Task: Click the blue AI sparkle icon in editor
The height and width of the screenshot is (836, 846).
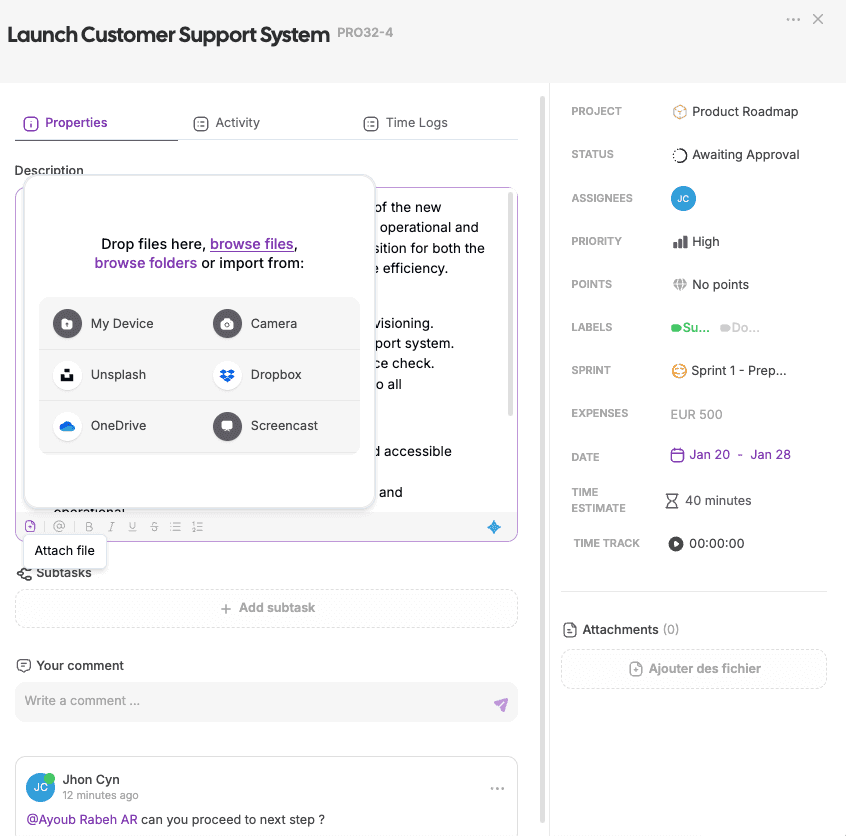Action: pos(494,527)
